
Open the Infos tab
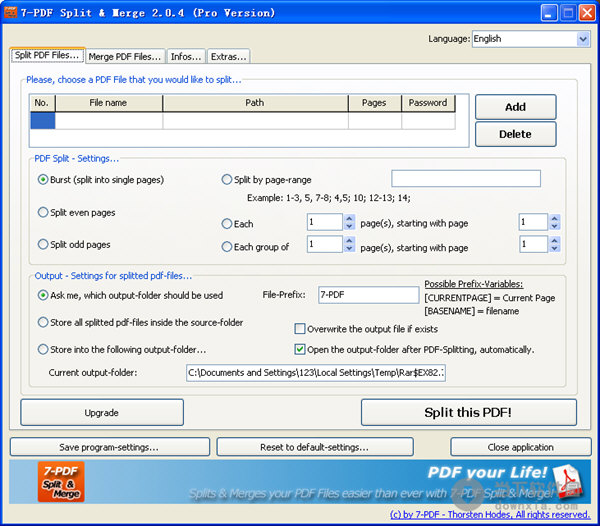tap(186, 56)
